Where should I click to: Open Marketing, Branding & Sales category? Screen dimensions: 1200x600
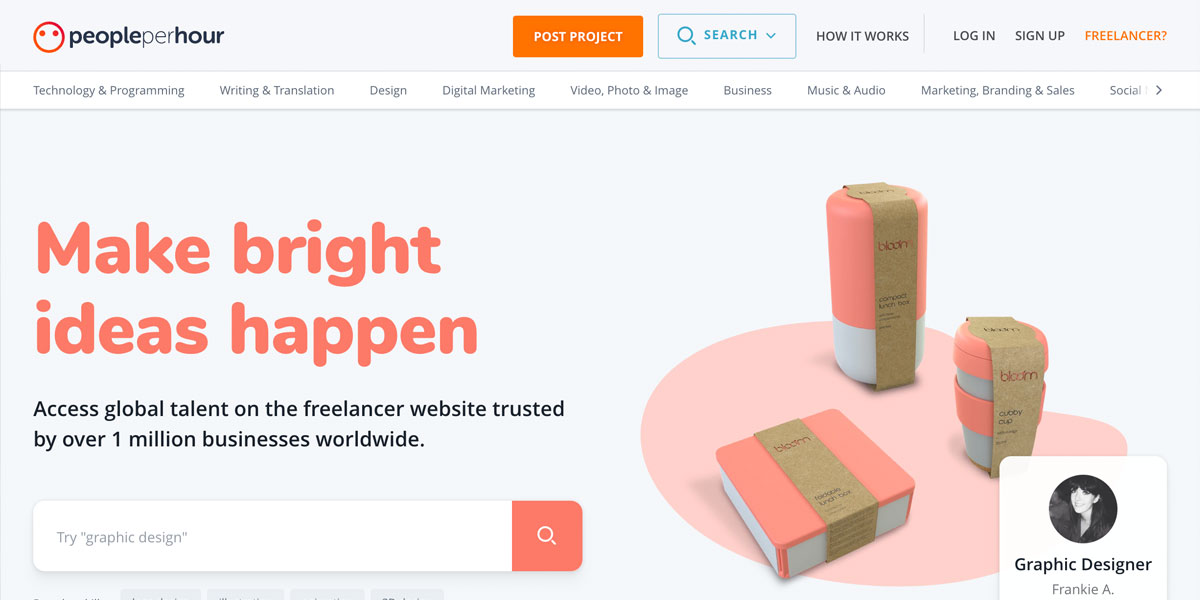pyautogui.click(x=998, y=90)
